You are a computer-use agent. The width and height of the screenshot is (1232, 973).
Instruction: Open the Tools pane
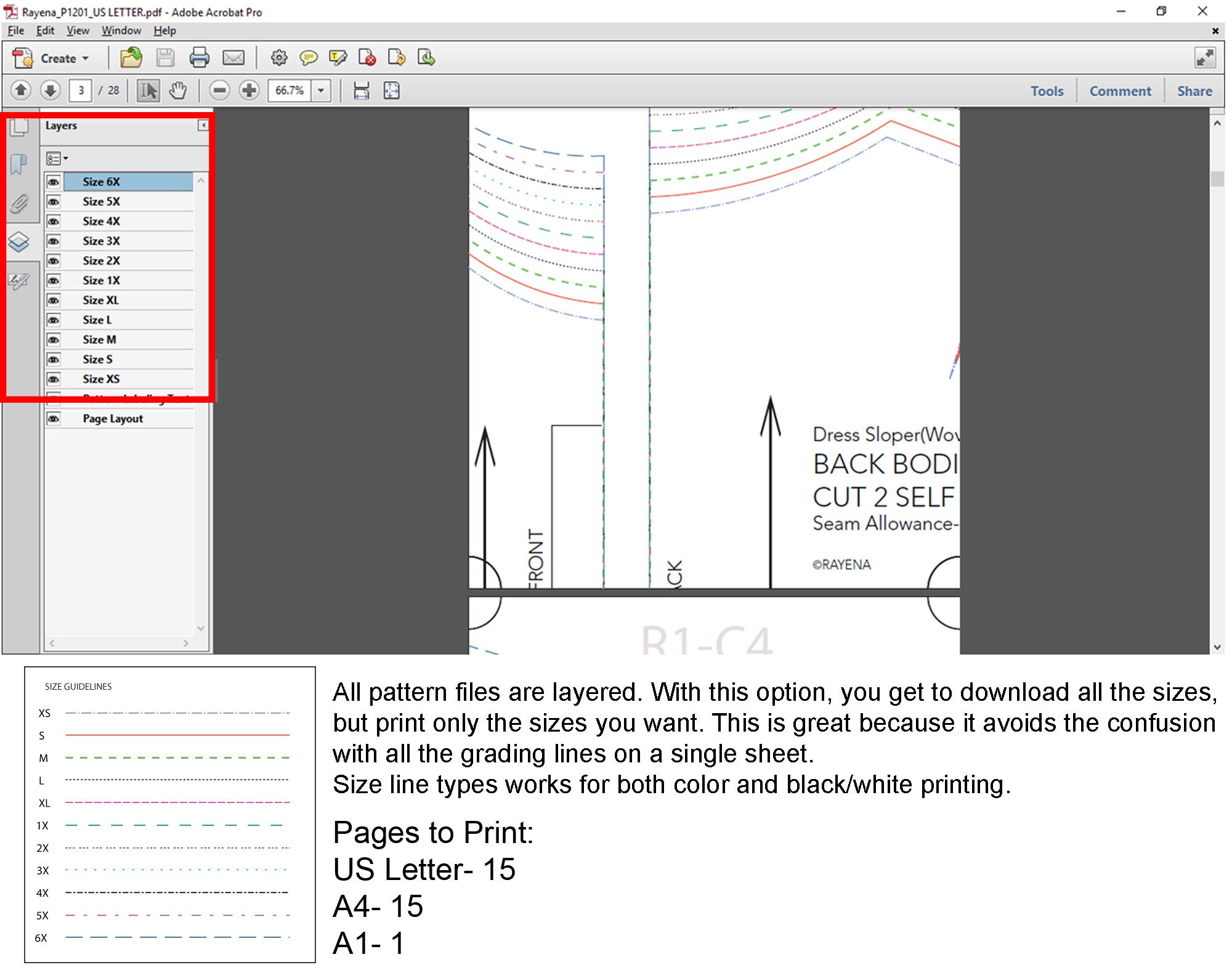[x=1047, y=91]
